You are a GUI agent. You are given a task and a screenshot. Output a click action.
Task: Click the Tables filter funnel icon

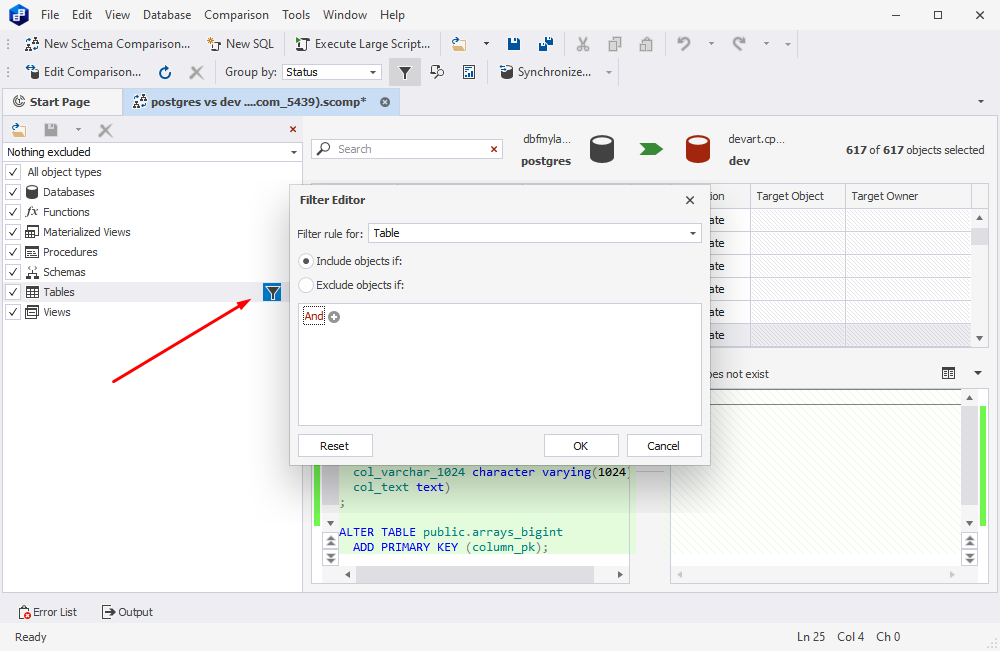point(272,293)
